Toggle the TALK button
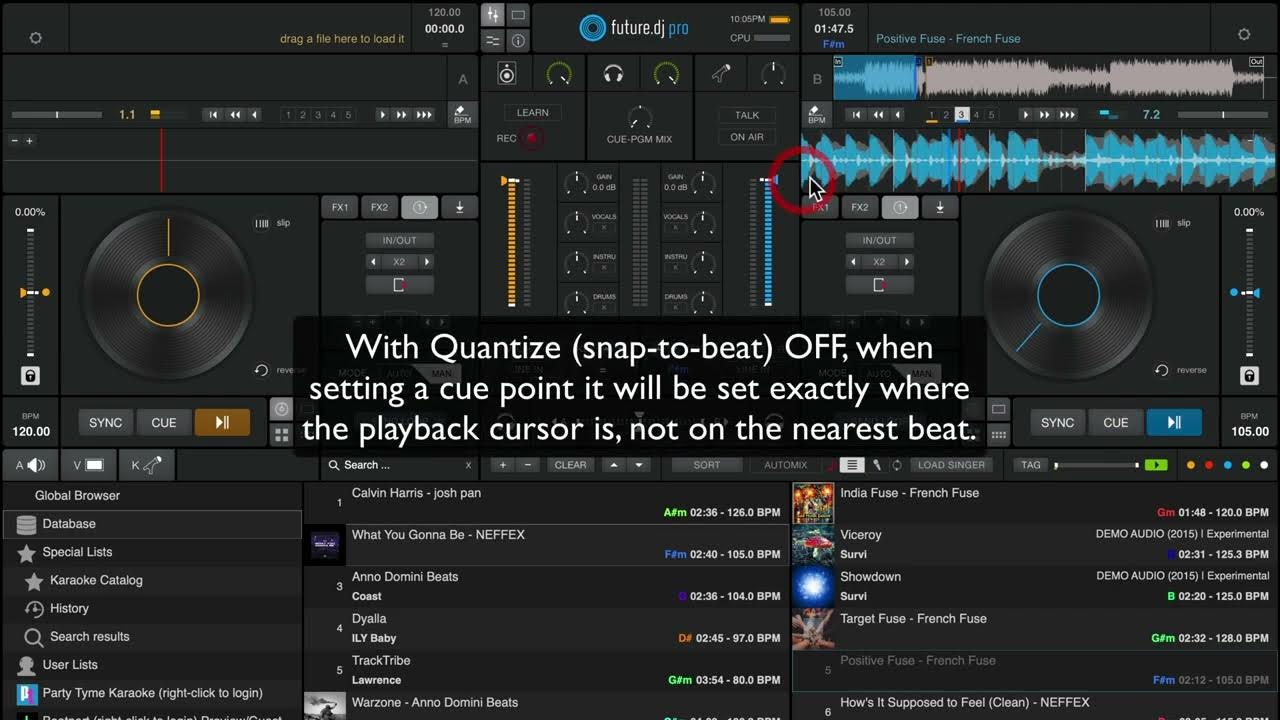The height and width of the screenshot is (720, 1280). pyautogui.click(x=747, y=115)
